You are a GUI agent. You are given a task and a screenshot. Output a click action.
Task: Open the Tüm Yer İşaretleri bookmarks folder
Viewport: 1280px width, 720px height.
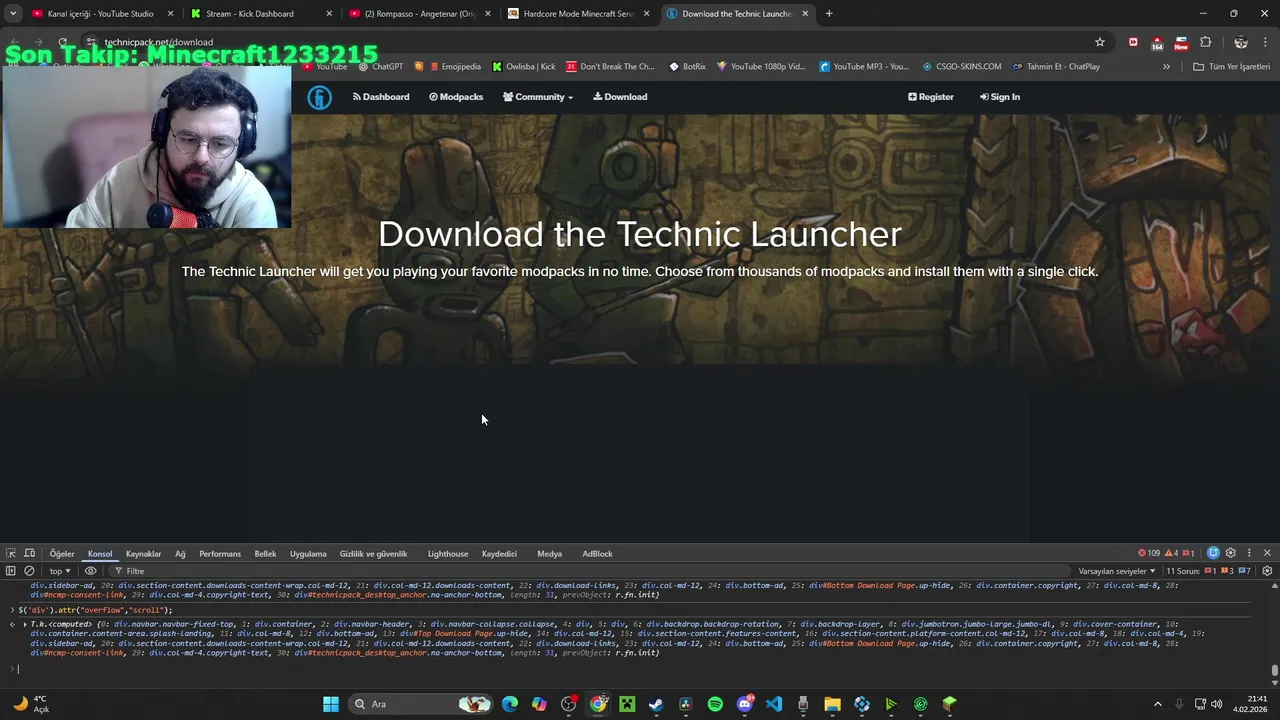(x=1232, y=67)
